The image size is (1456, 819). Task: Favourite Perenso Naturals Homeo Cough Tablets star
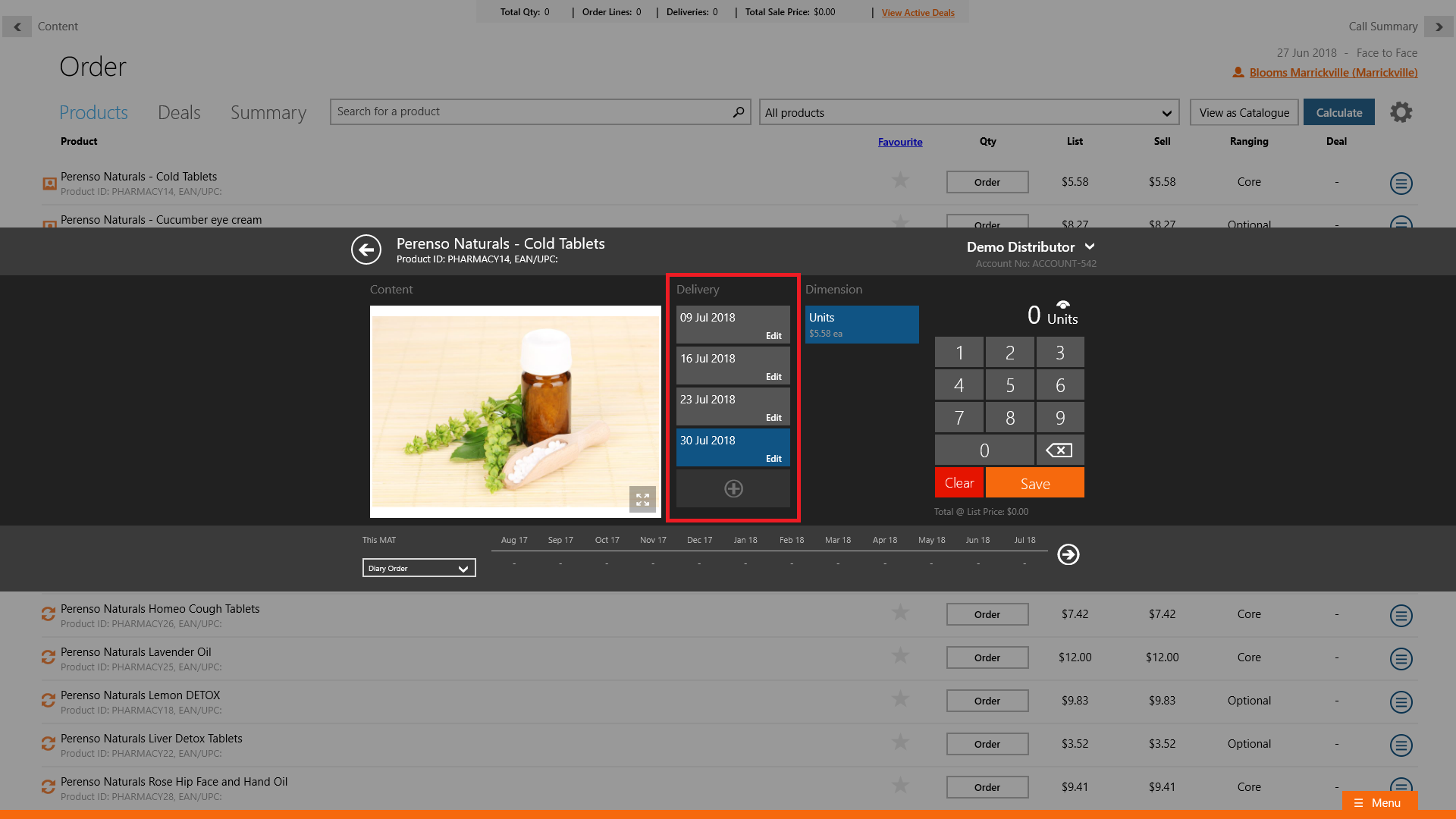[900, 613]
